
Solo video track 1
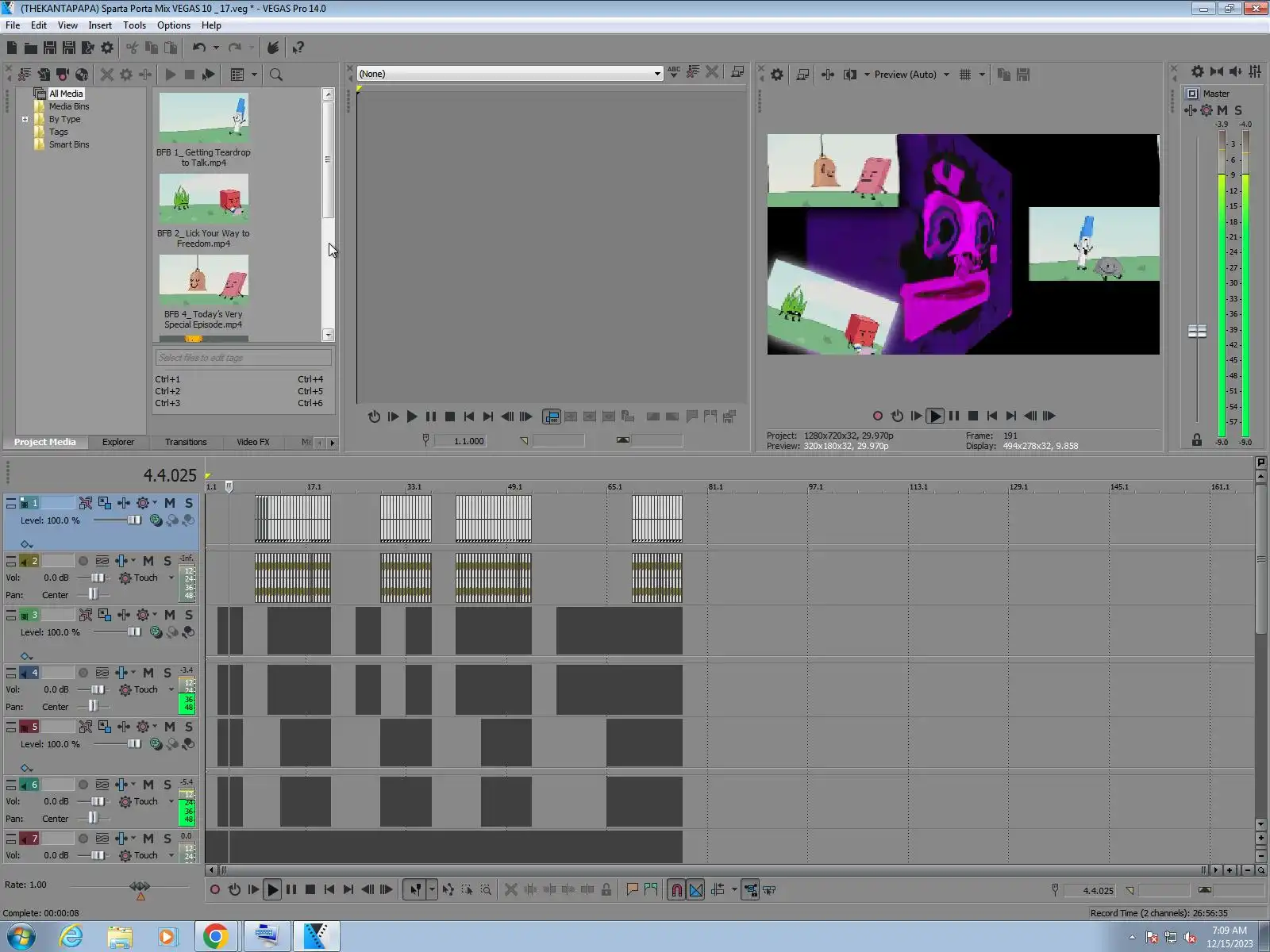pyautogui.click(x=189, y=503)
